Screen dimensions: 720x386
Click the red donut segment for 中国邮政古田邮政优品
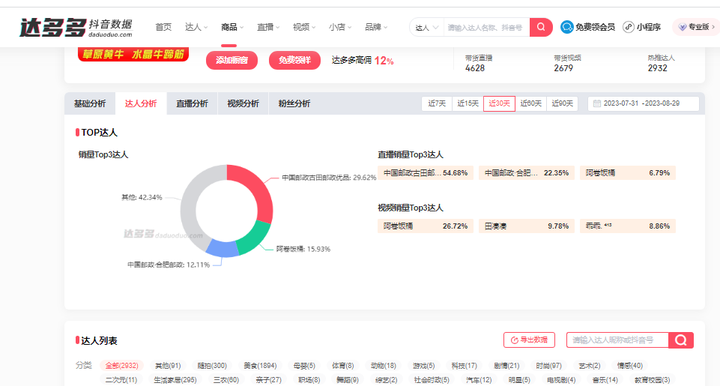coord(259,188)
